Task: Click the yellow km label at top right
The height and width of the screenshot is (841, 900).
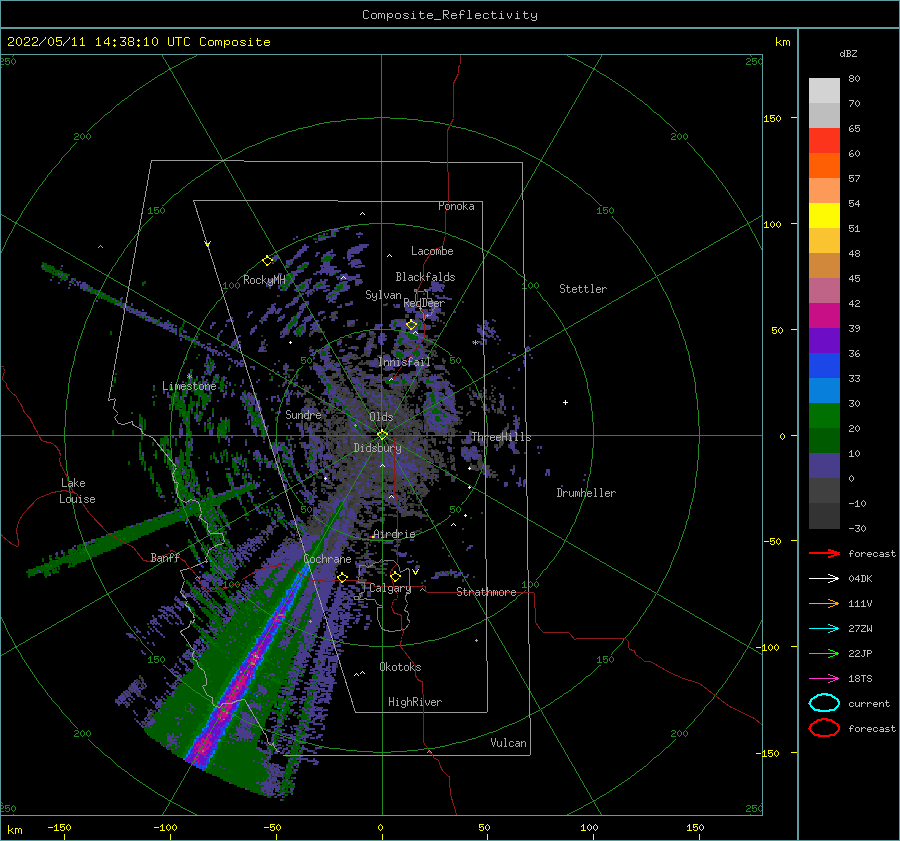Action: click(783, 42)
